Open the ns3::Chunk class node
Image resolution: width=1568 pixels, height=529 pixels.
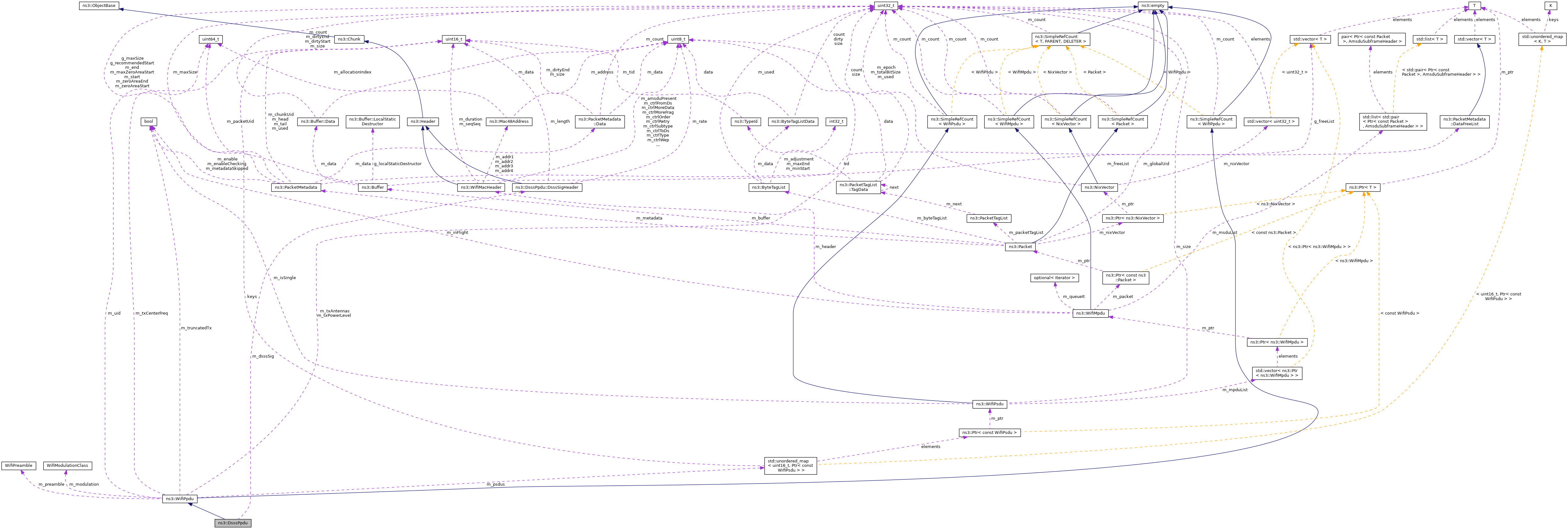349,39
